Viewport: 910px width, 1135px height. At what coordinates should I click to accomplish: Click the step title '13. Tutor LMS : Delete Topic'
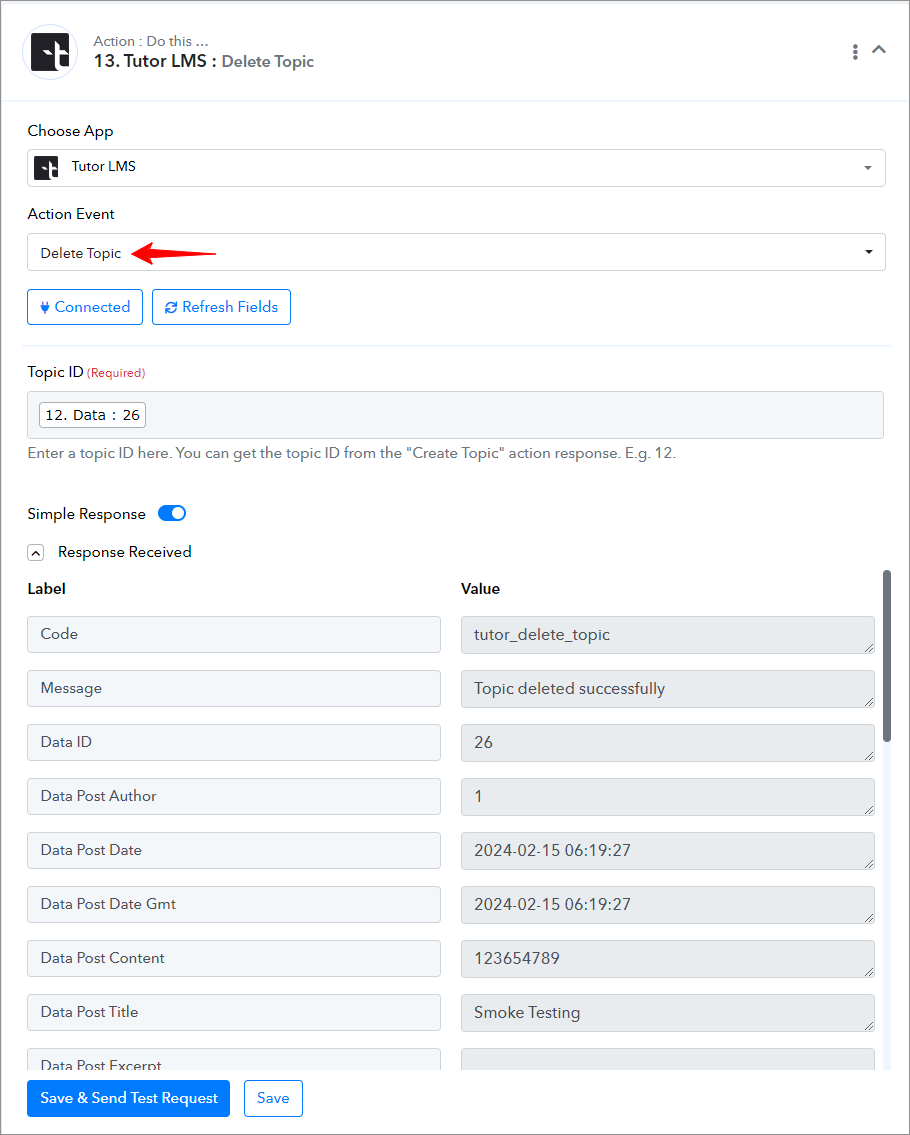[203, 62]
